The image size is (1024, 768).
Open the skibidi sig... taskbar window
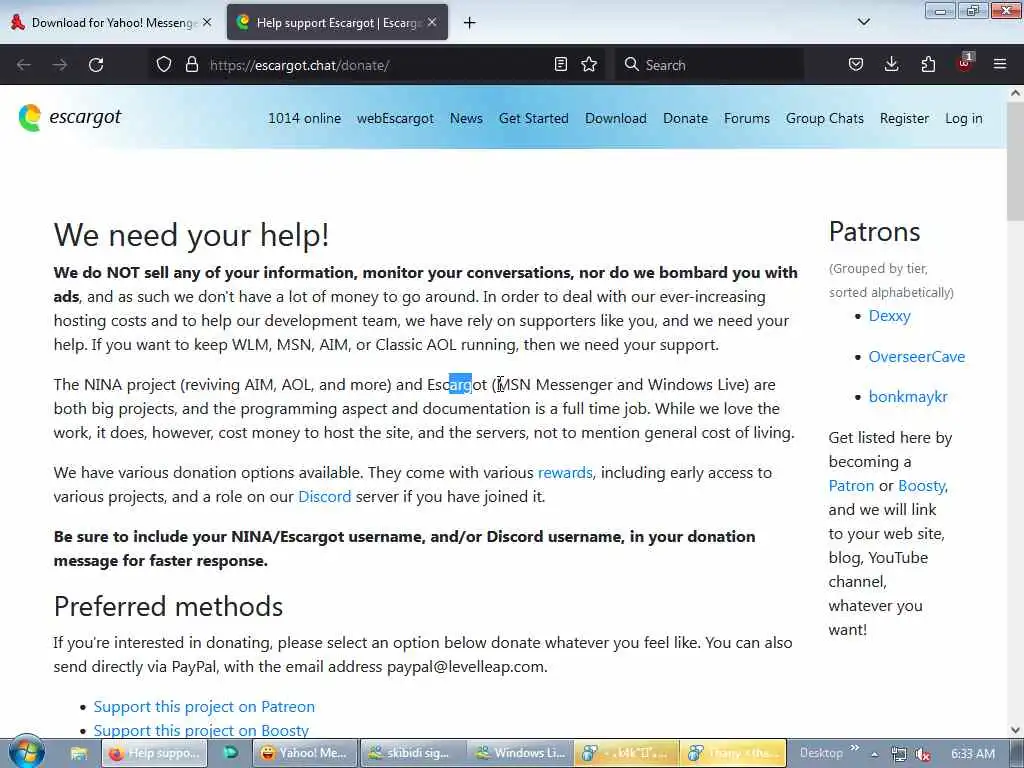tap(413, 753)
